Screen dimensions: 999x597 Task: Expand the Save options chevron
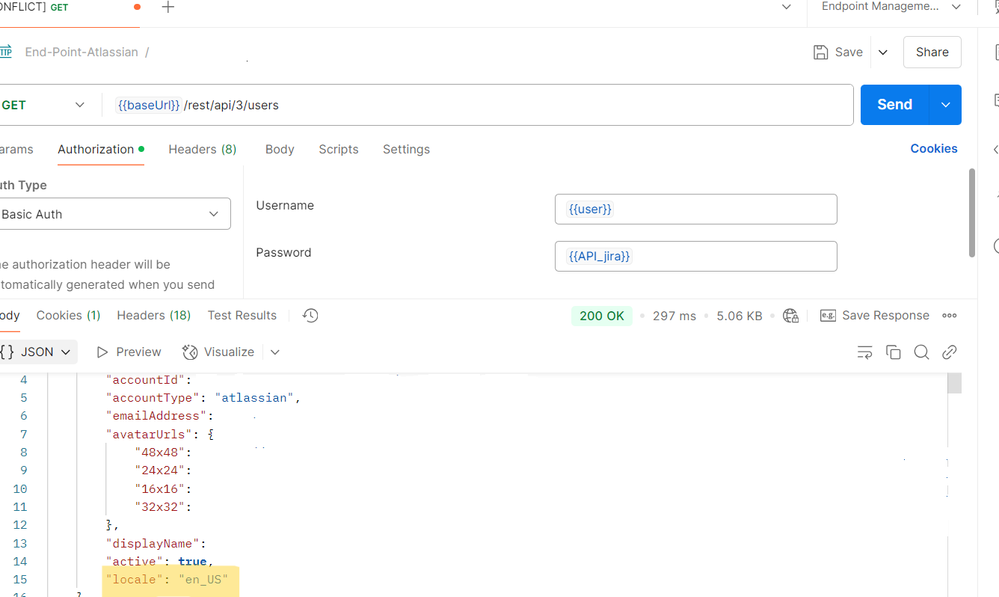883,52
